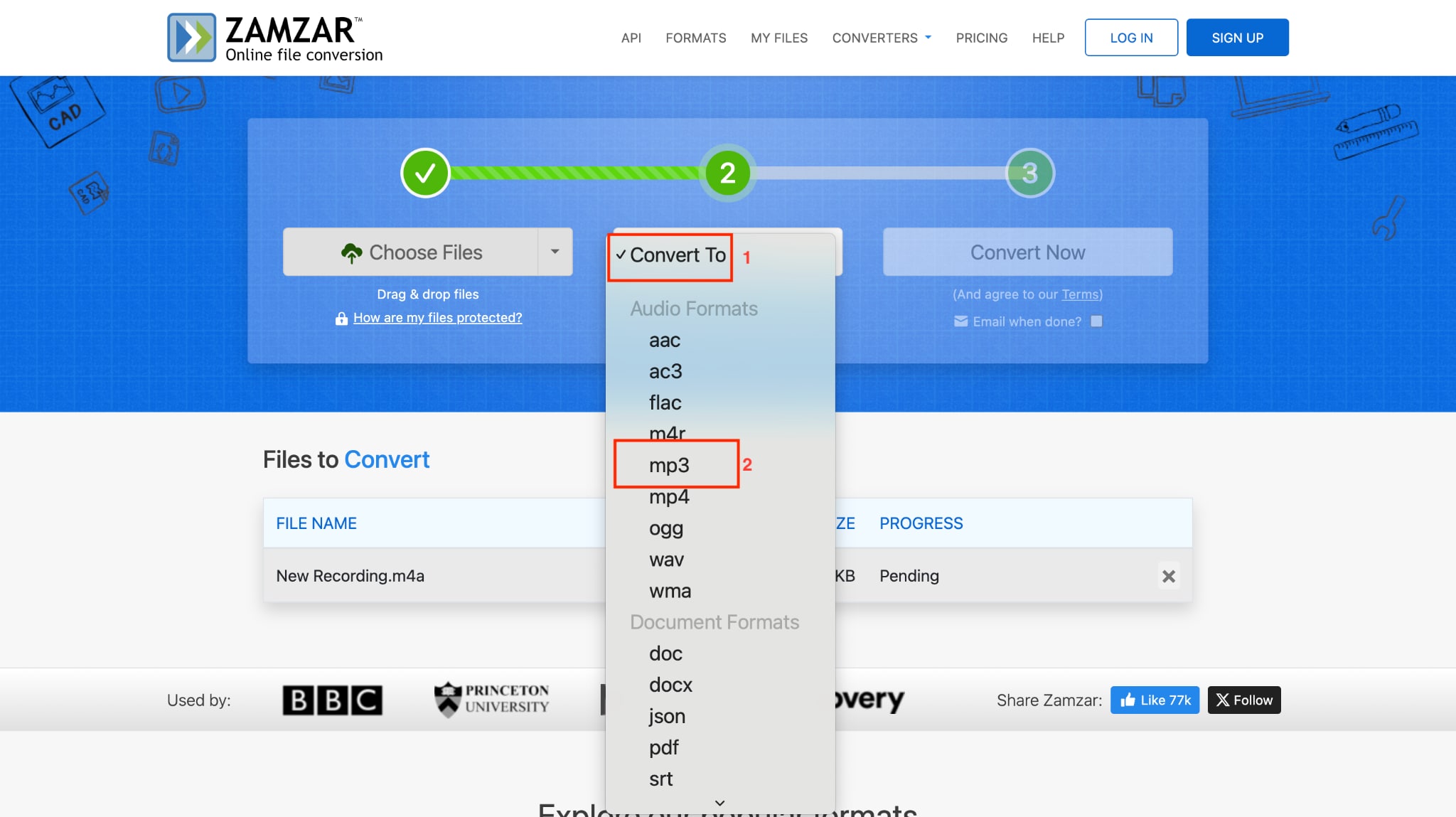Click the ZAMZAR logo

pyautogui.click(x=272, y=36)
